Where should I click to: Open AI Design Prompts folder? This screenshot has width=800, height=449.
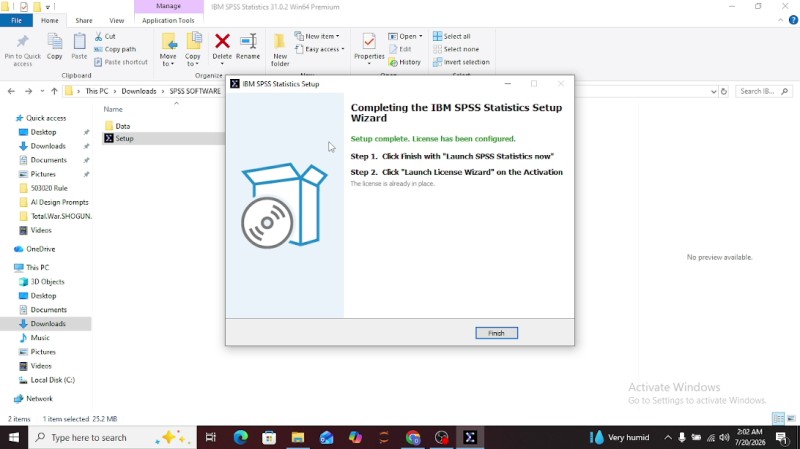59,202
